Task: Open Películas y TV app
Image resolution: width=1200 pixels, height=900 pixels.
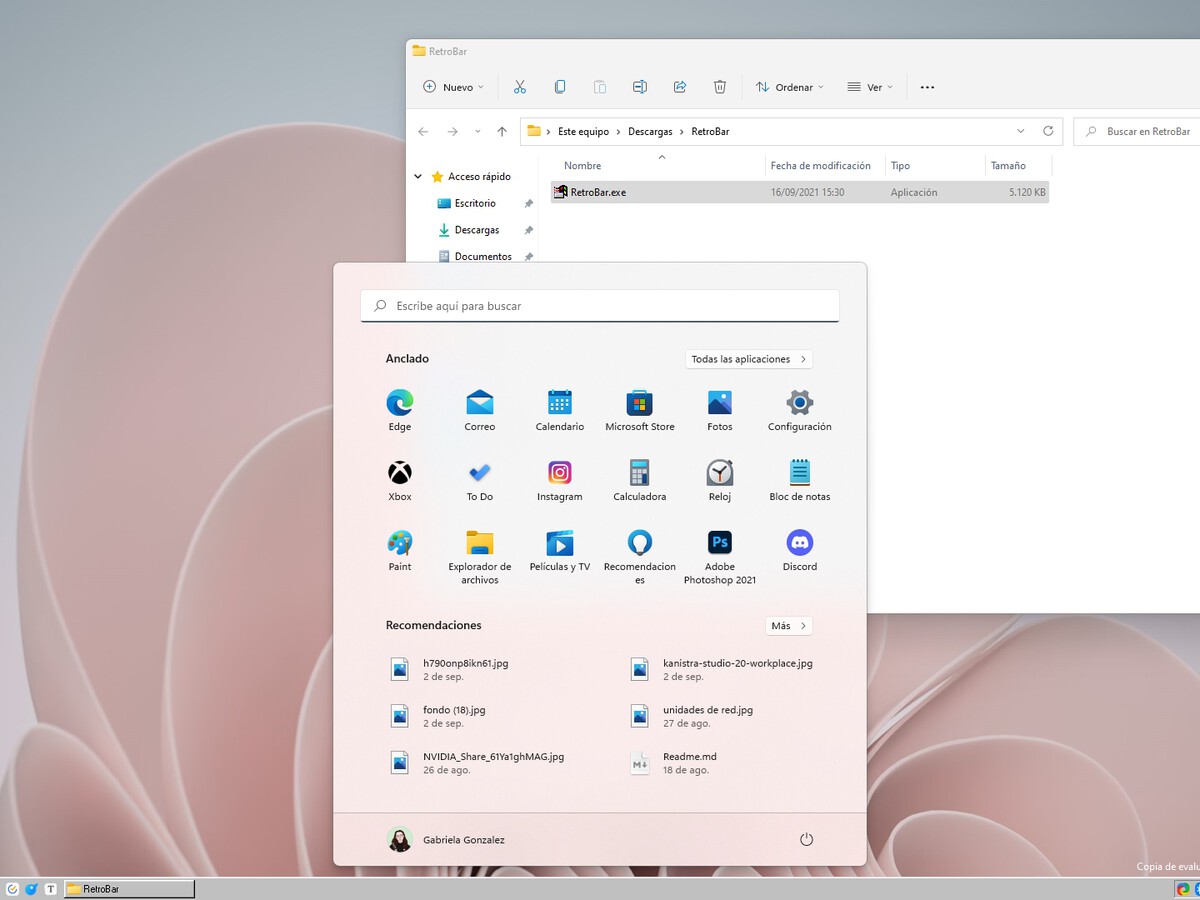Action: 560,550
